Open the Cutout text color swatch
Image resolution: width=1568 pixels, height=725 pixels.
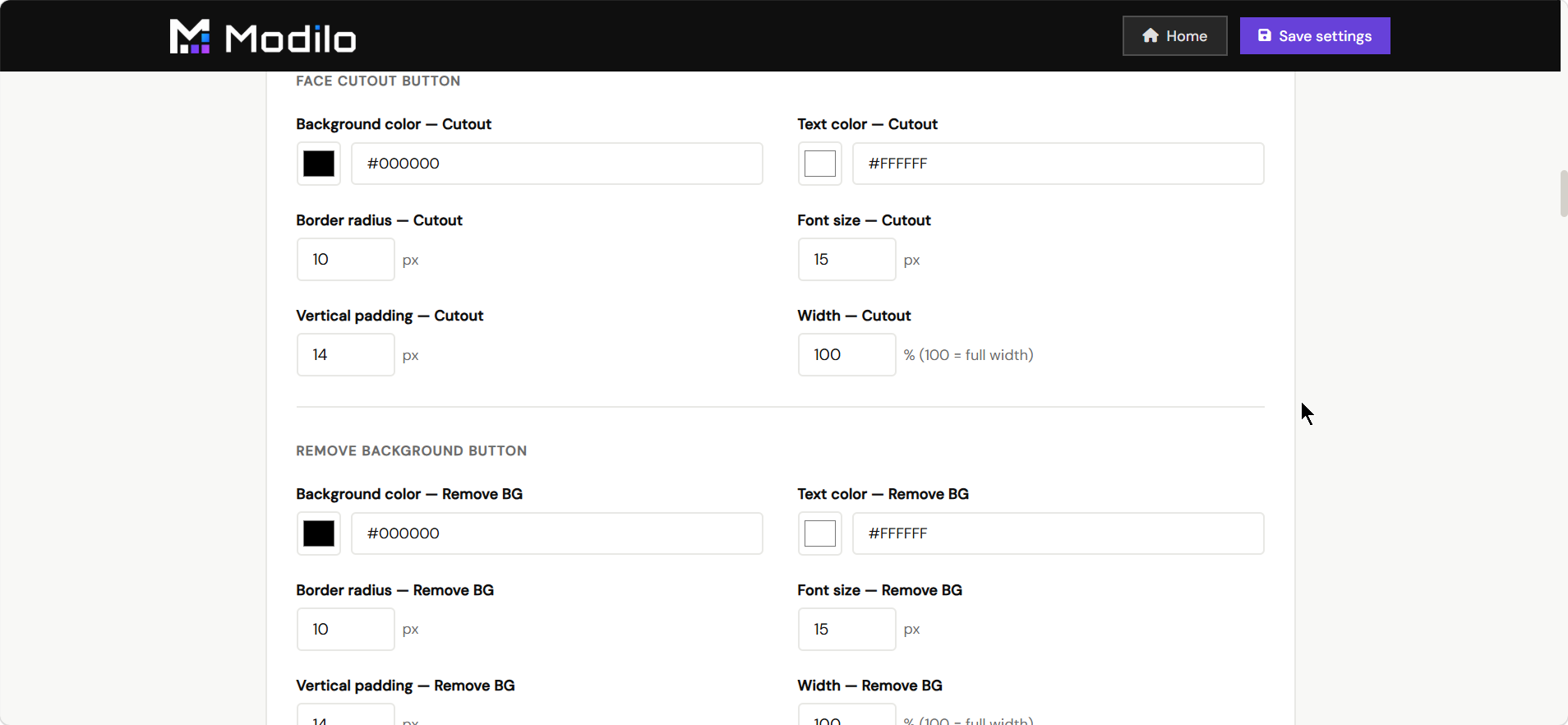820,164
